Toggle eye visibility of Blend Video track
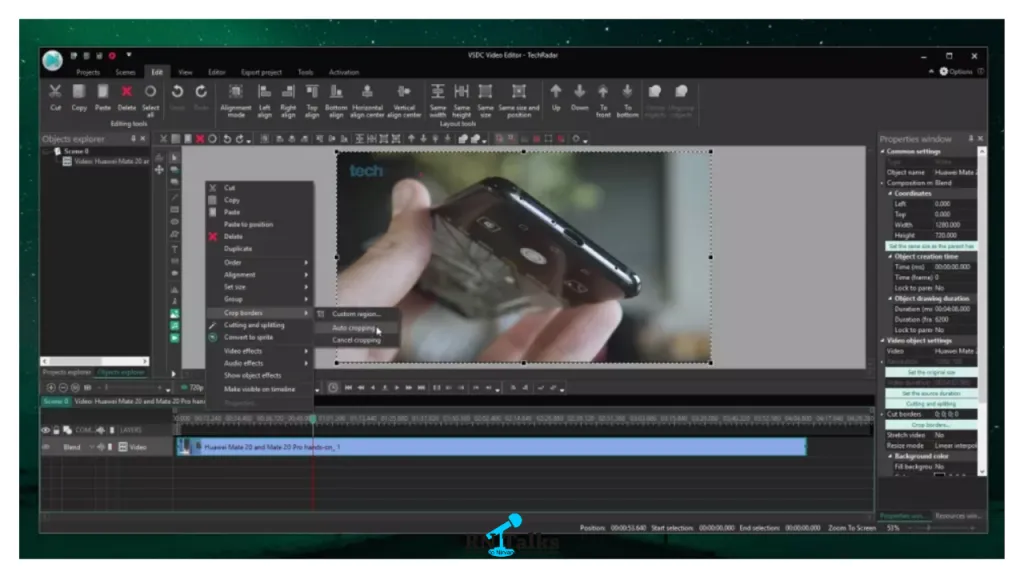 click(x=46, y=447)
